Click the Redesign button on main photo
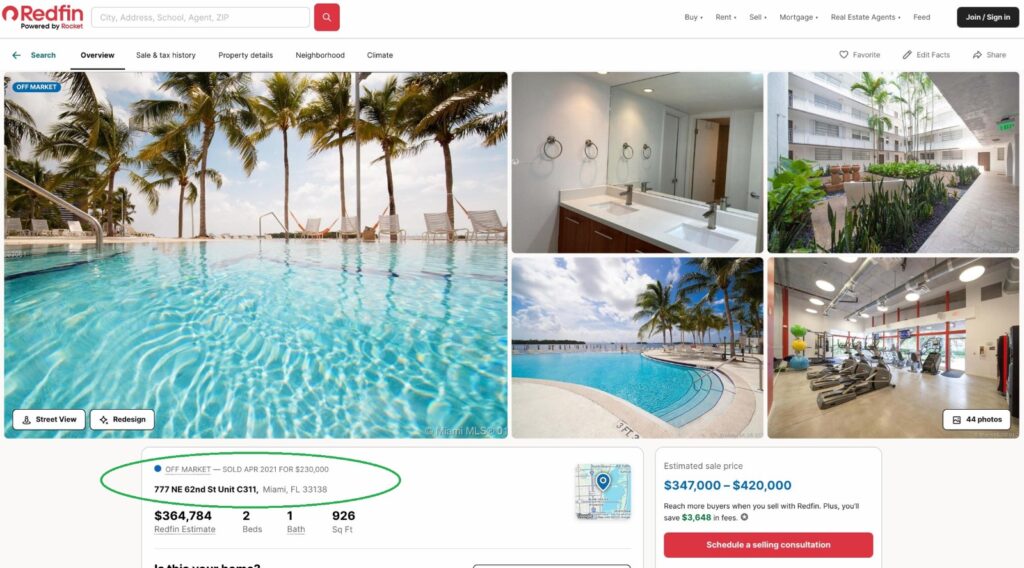The width and height of the screenshot is (1024, 568). tap(122, 419)
